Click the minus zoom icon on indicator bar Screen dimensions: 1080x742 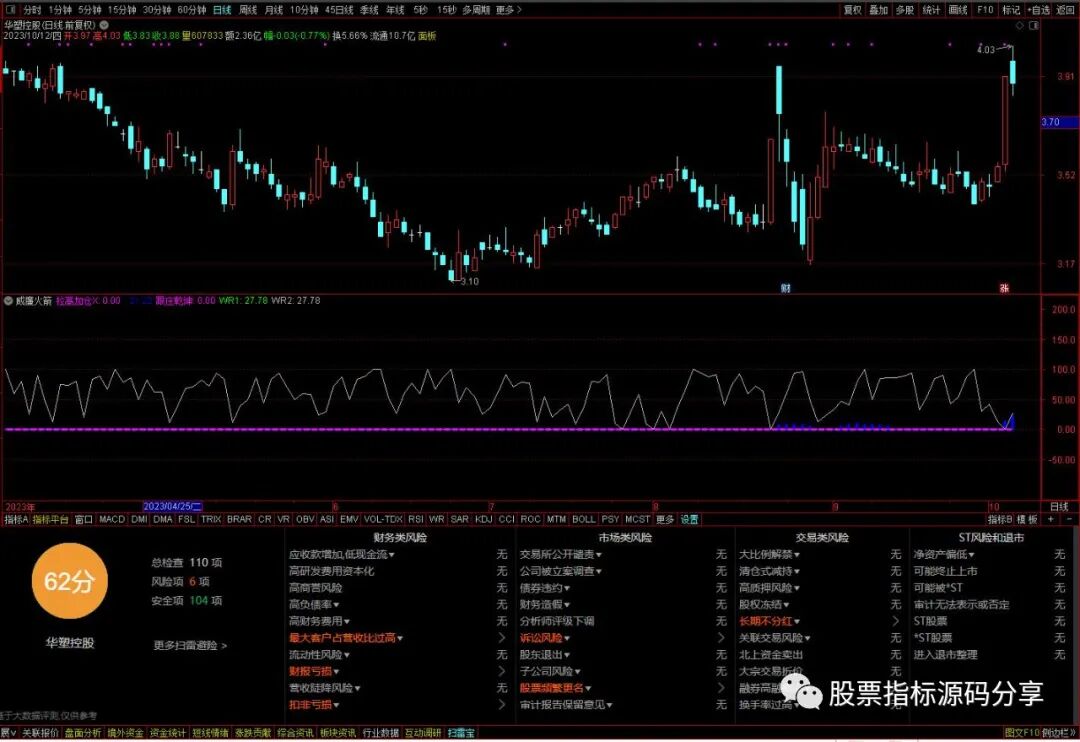click(1069, 519)
